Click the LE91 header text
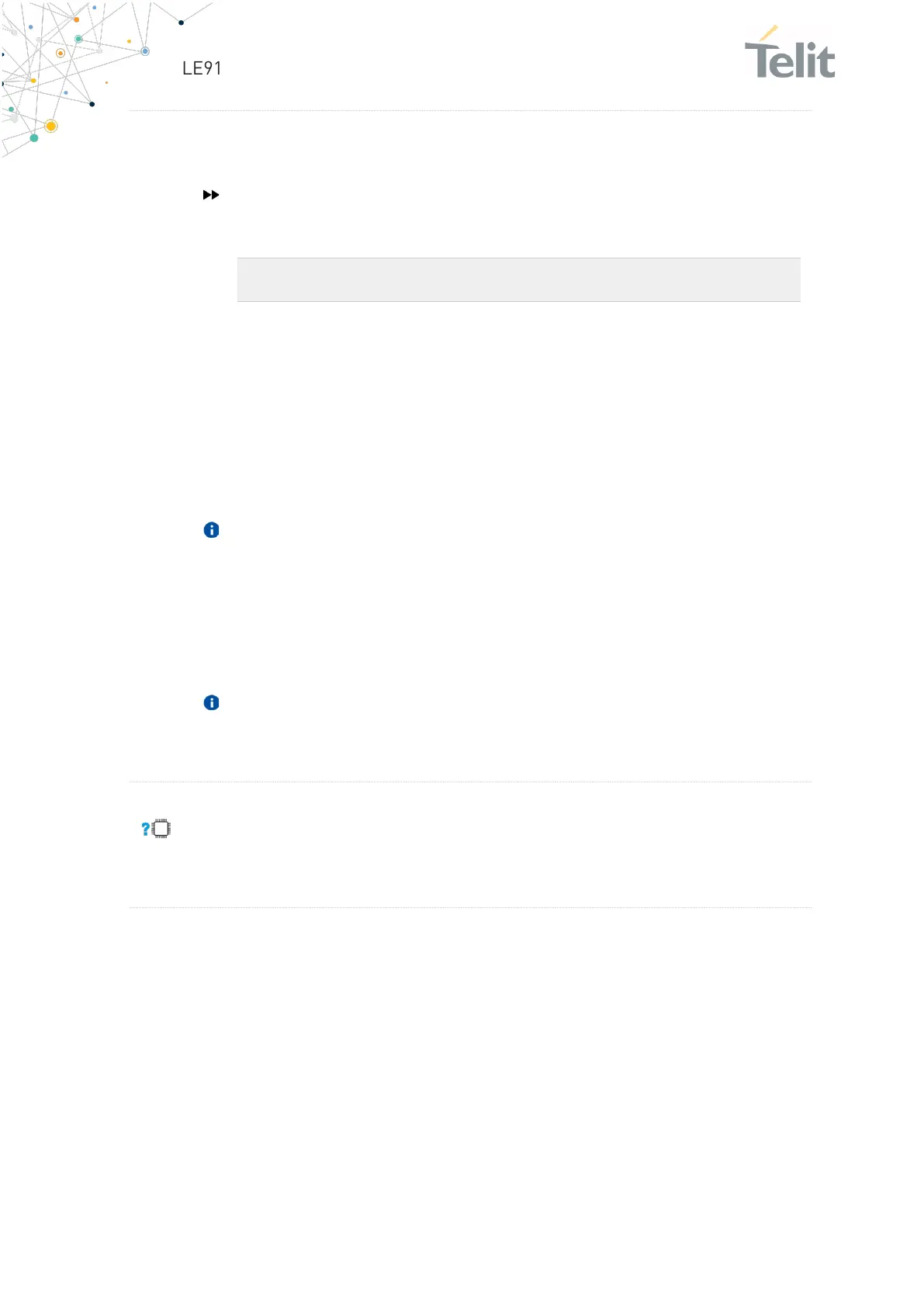The height and width of the screenshot is (1307, 924). pos(202,68)
